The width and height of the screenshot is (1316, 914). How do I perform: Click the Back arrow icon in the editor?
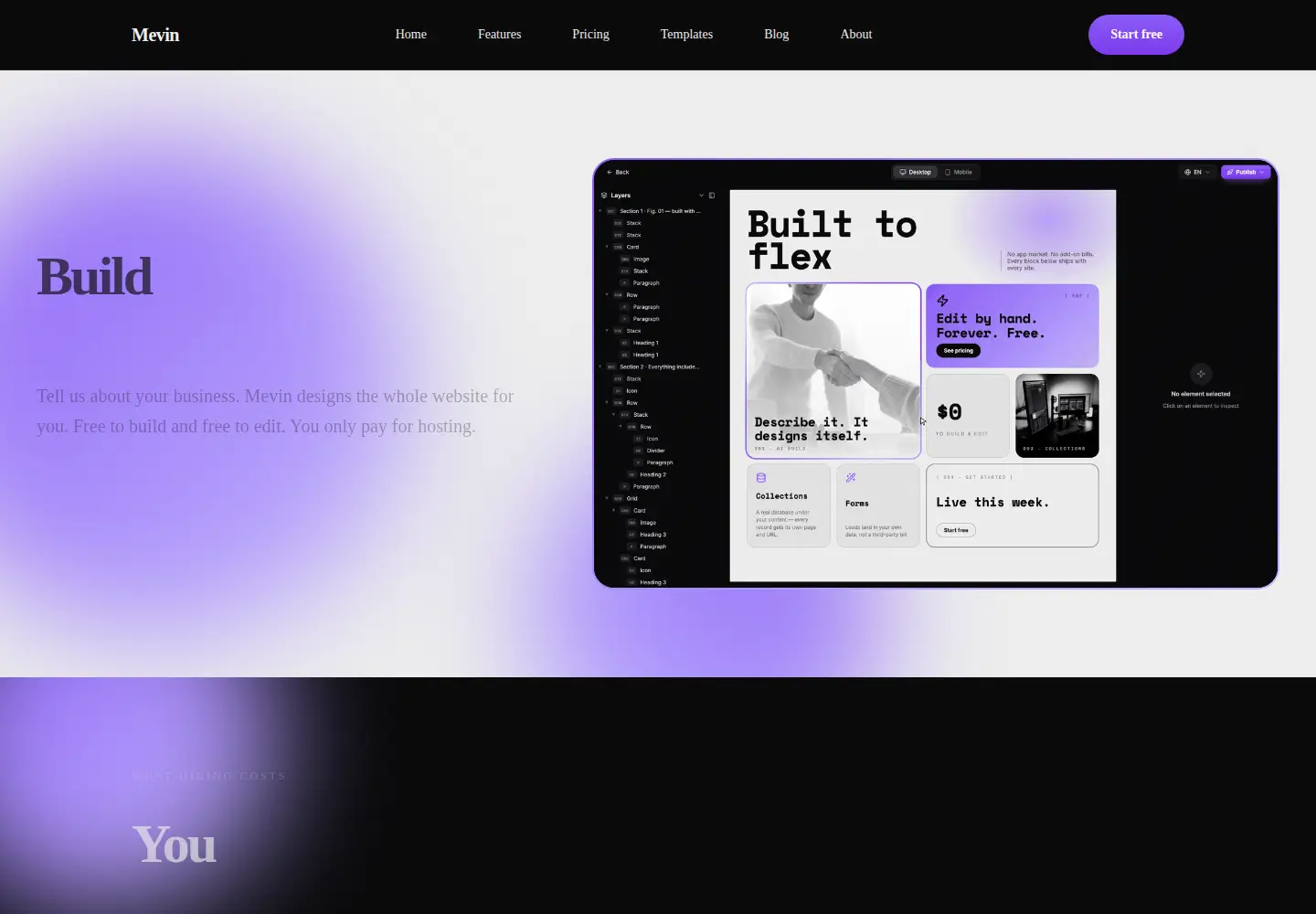tap(610, 172)
